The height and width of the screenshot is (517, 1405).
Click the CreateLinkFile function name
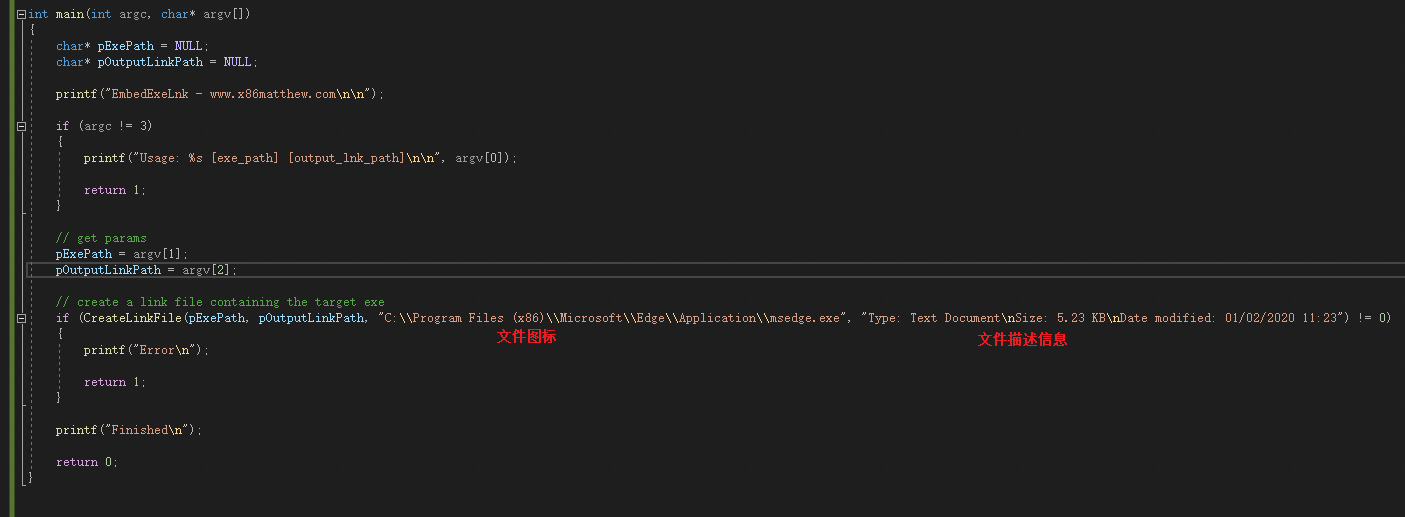point(131,318)
